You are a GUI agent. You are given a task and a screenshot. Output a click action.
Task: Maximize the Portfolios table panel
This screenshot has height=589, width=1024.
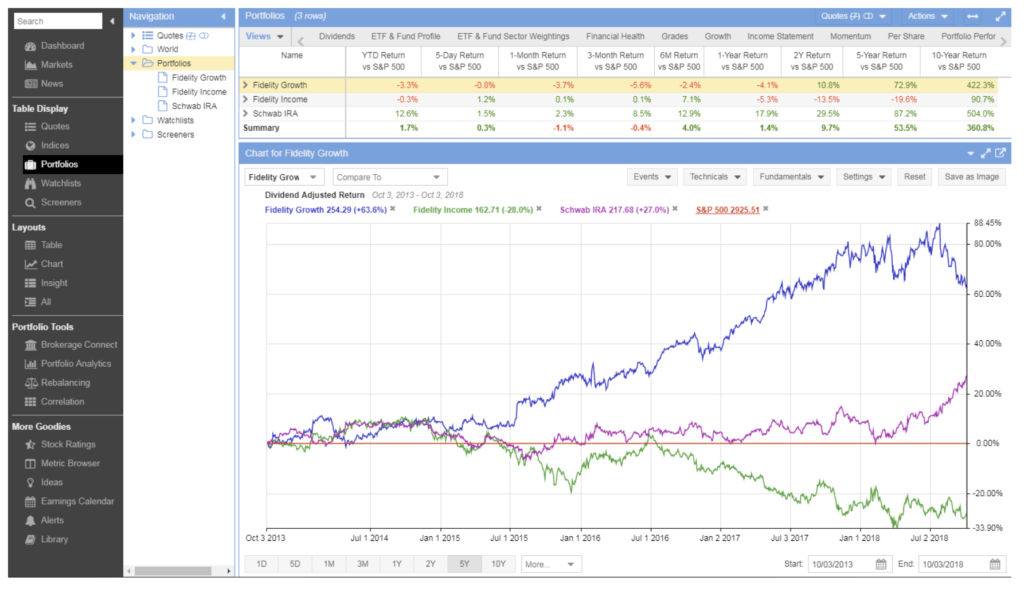pos(1000,16)
